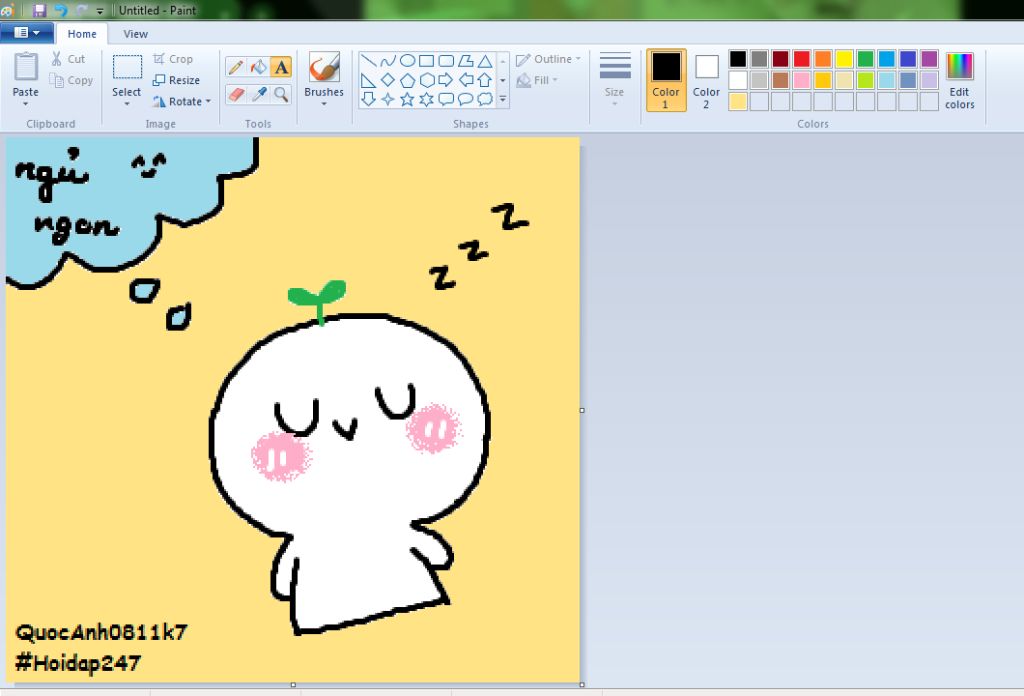Screen dimensions: 1024x696
Task: Open the shape Fill dropdown
Action: click(x=537, y=80)
